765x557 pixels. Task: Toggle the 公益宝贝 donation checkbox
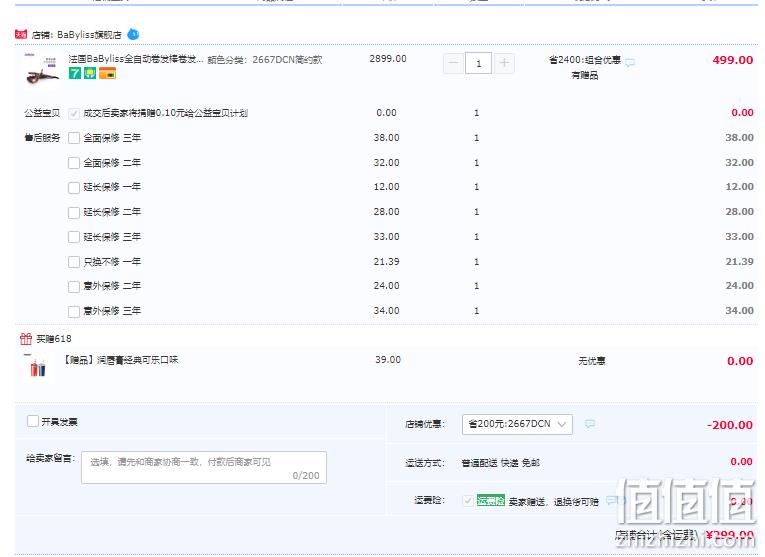pos(74,114)
